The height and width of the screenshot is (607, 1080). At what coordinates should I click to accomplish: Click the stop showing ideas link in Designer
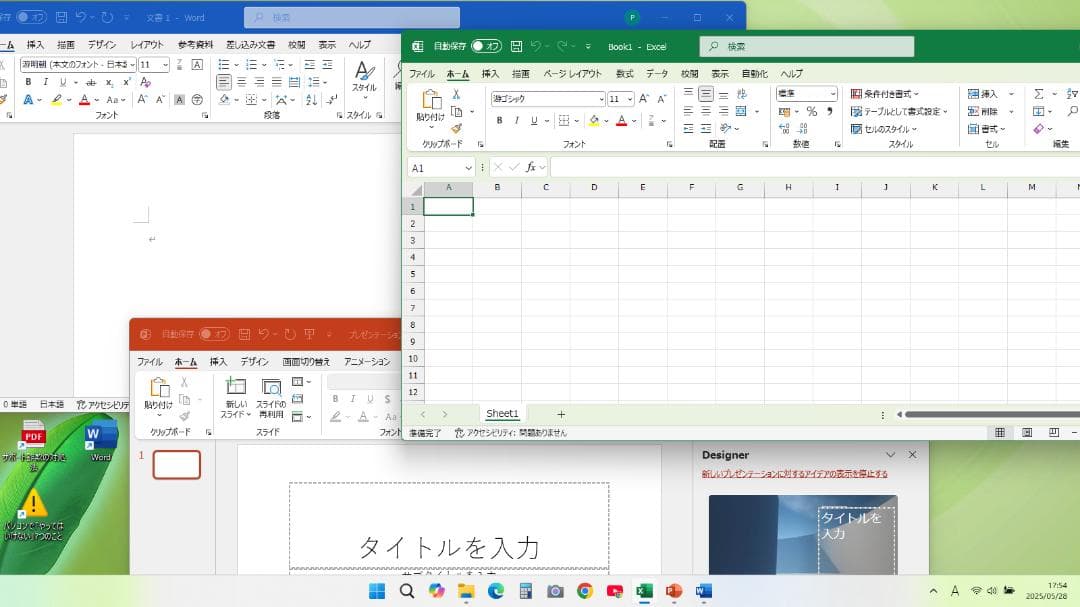point(794,474)
